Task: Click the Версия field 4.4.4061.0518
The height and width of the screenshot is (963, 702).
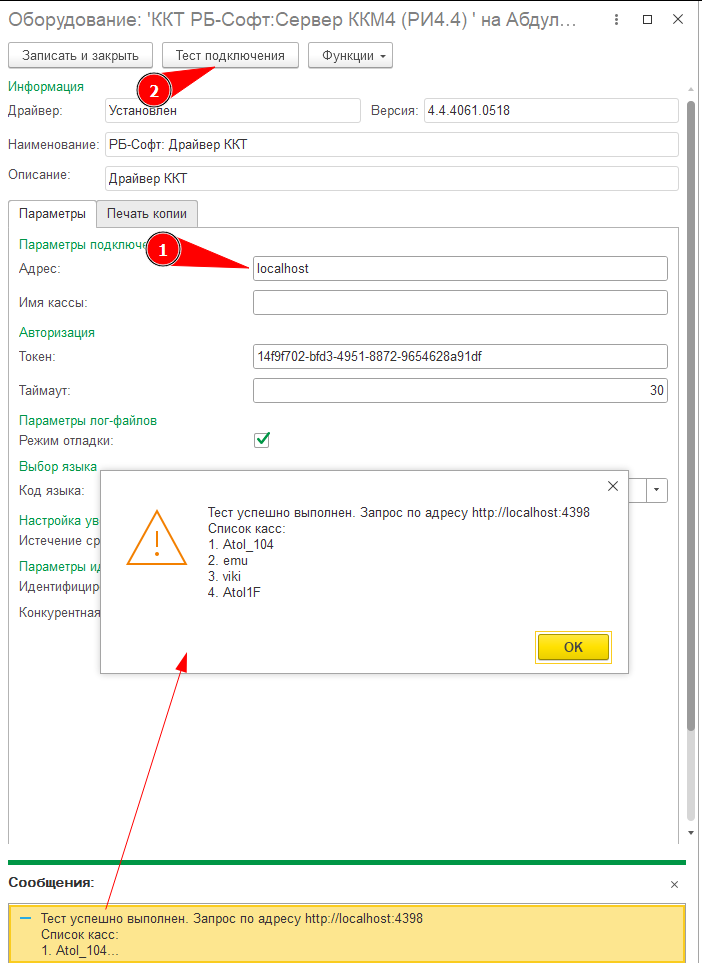Action: pos(551,111)
